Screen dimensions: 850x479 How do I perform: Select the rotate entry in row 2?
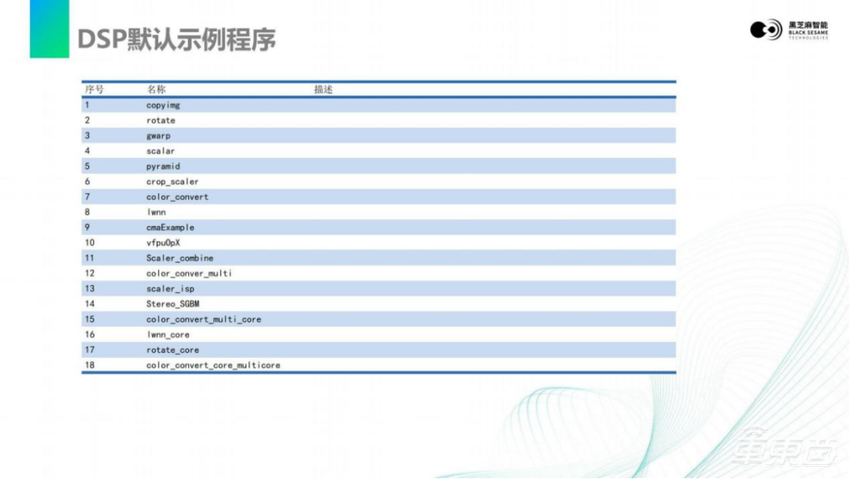(160, 120)
